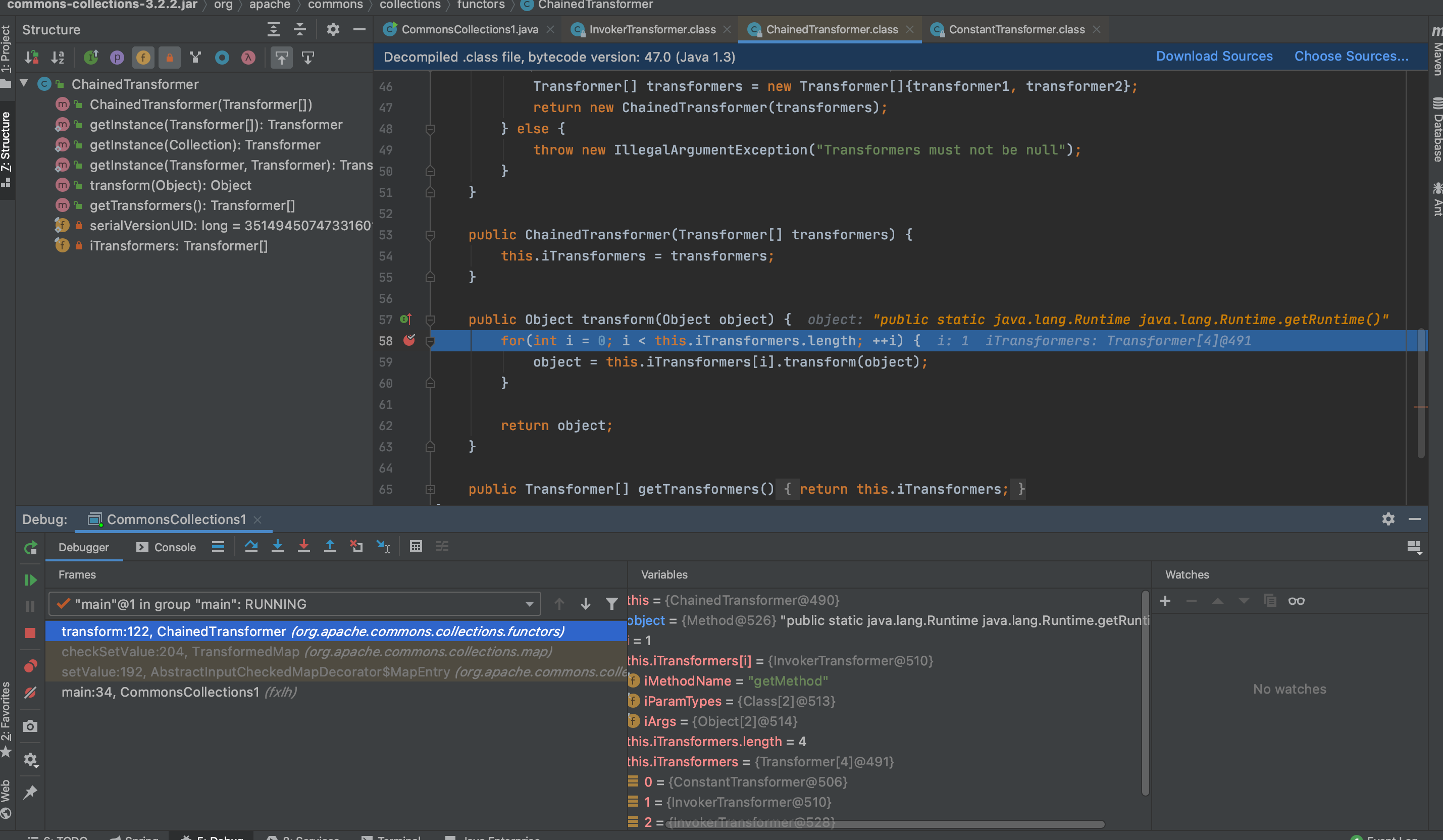The height and width of the screenshot is (840, 1443).
Task: Click Pin Tab icon in debug strip
Action: (x=30, y=793)
